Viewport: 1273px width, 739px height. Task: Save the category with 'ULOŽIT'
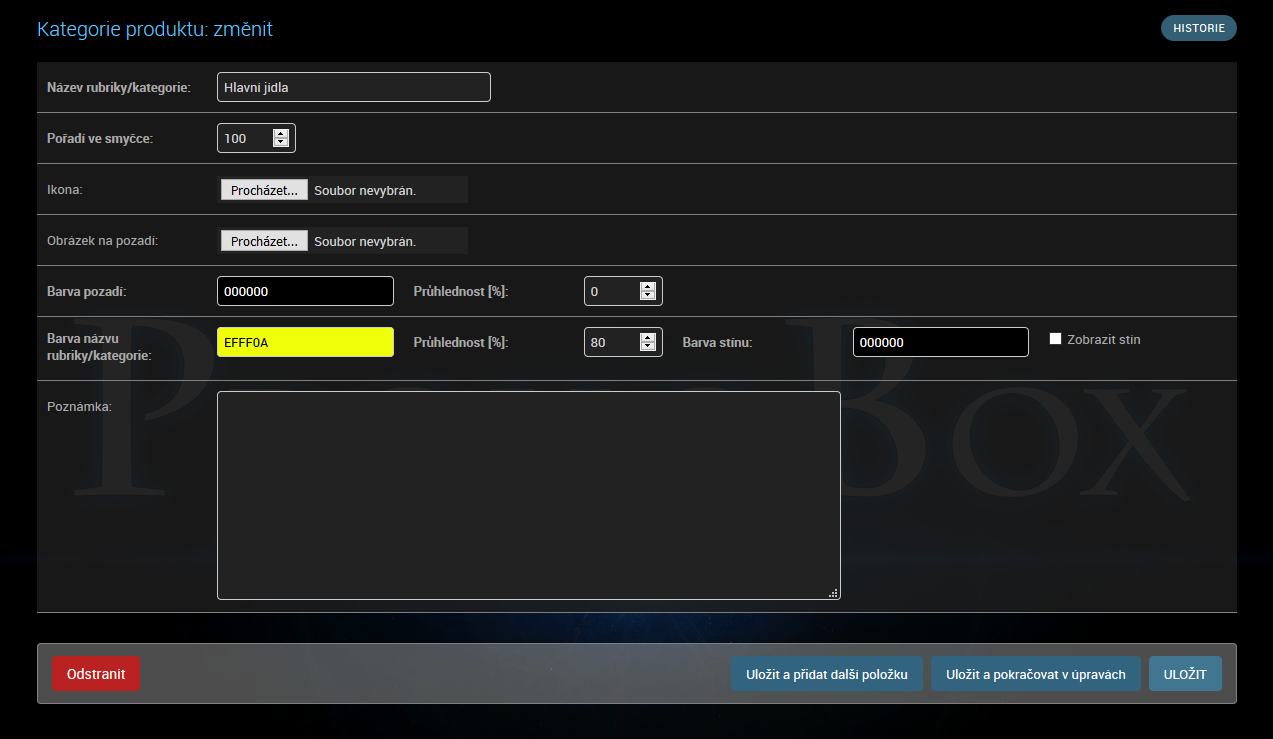click(1185, 674)
